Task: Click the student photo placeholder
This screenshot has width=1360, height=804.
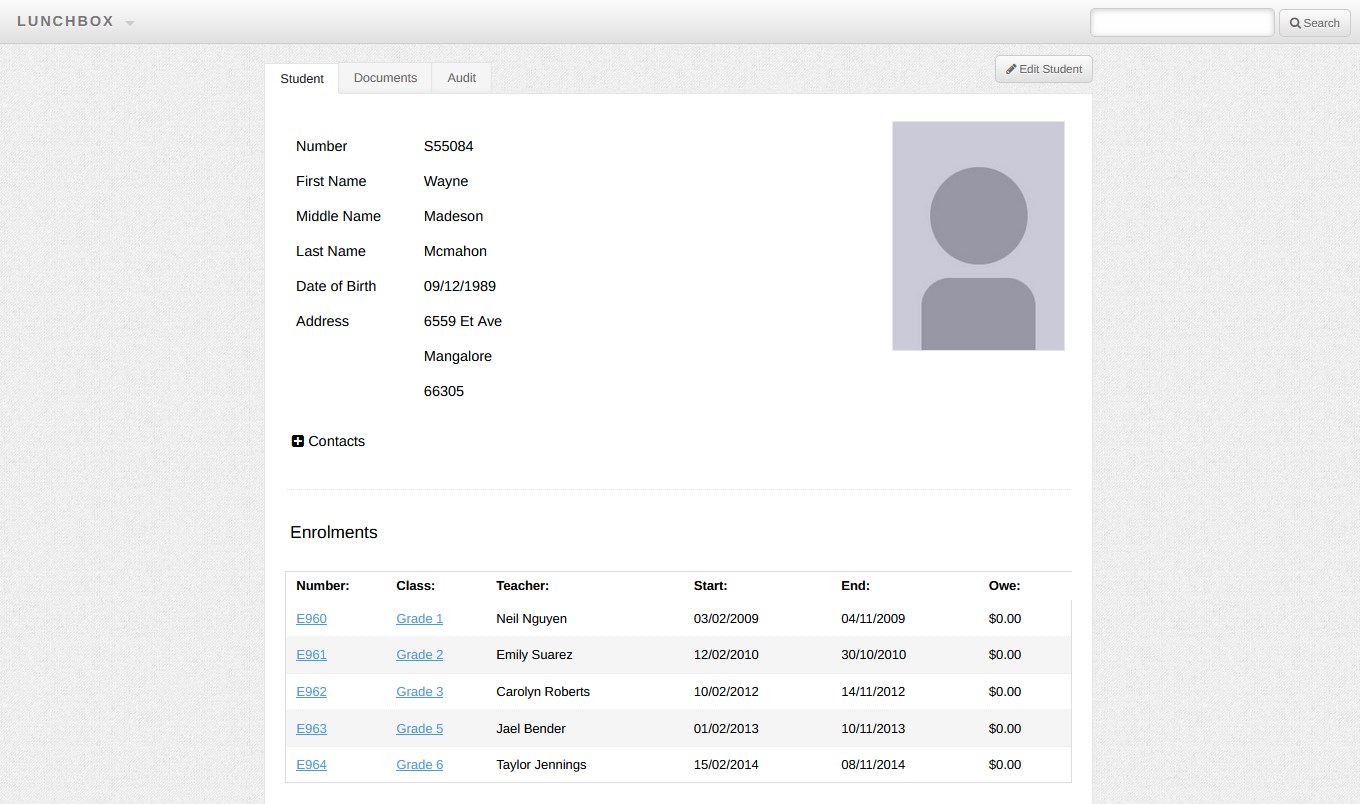Action: coord(978,236)
